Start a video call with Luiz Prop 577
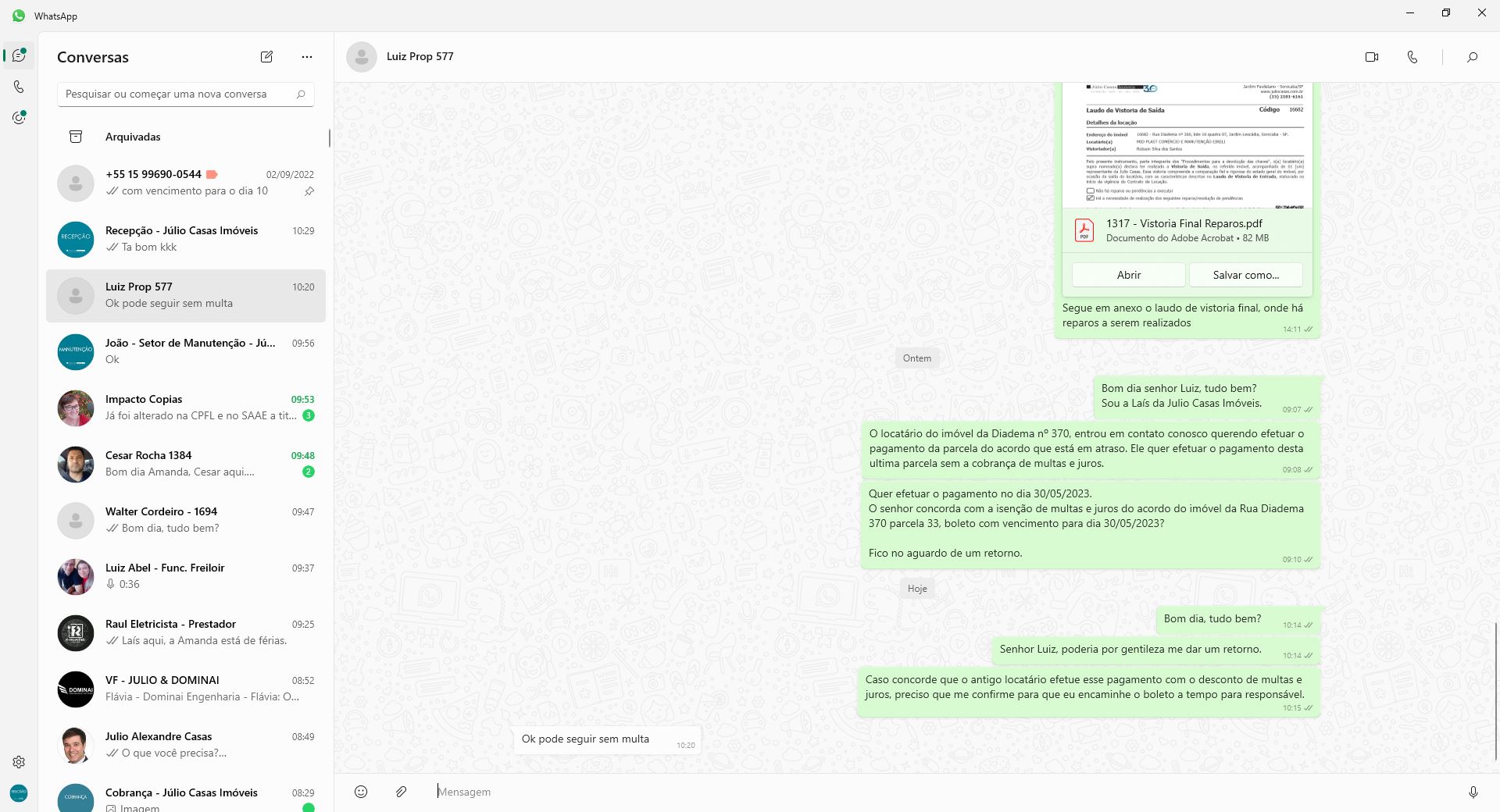Viewport: 1500px width, 812px height. (x=1371, y=57)
